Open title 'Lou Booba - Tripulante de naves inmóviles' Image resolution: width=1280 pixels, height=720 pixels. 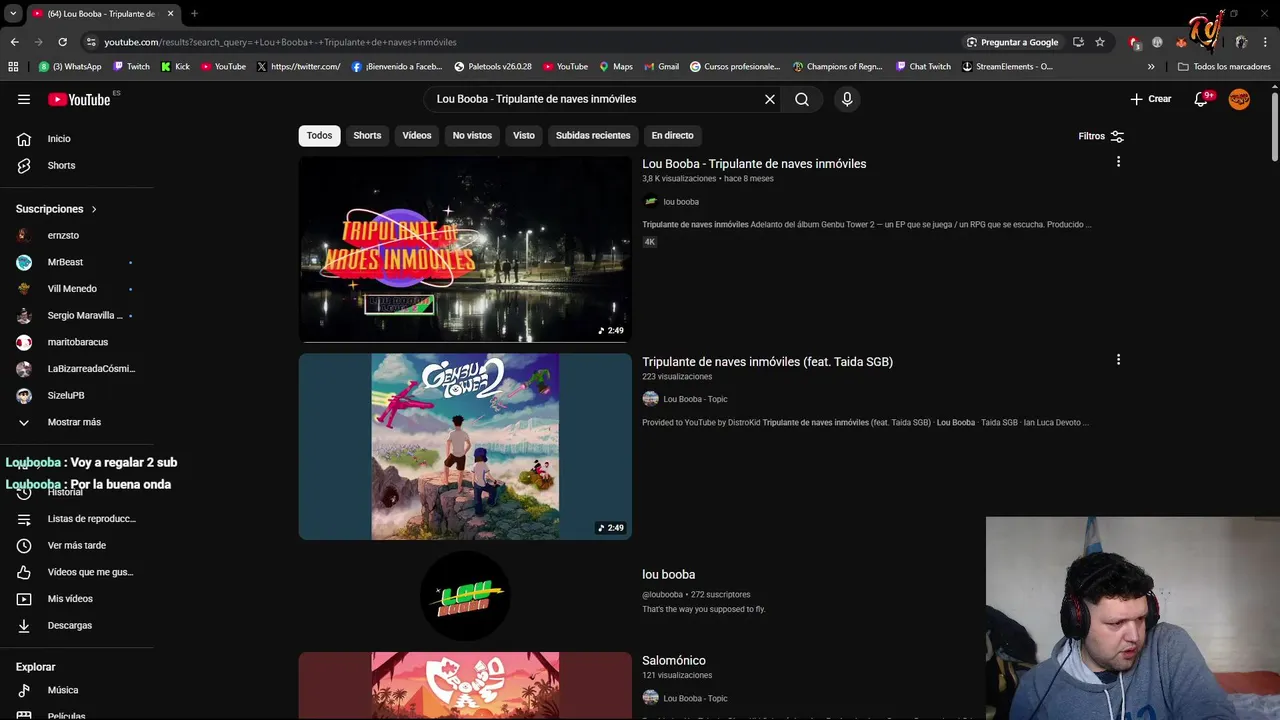click(x=754, y=164)
